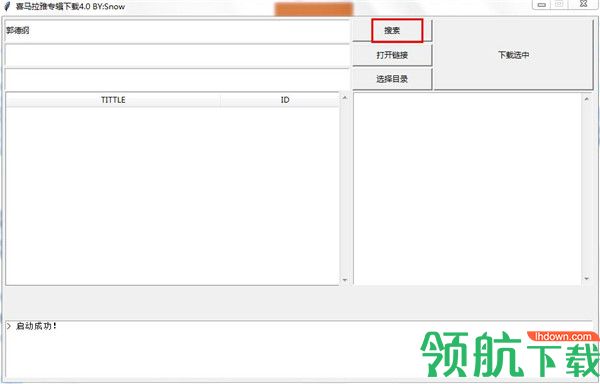Click the 打开链接 open link button
Image resolution: width=600 pixels, height=384 pixels.
392,55
